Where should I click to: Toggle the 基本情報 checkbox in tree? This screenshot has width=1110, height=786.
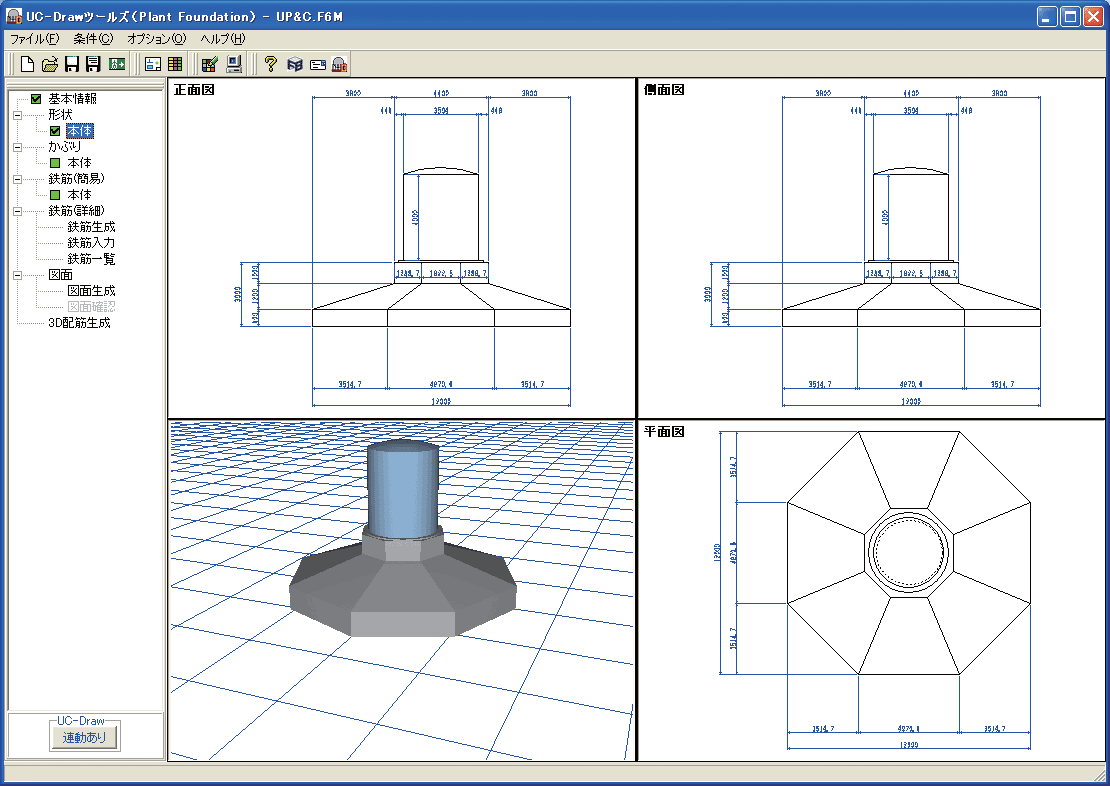click(37, 99)
